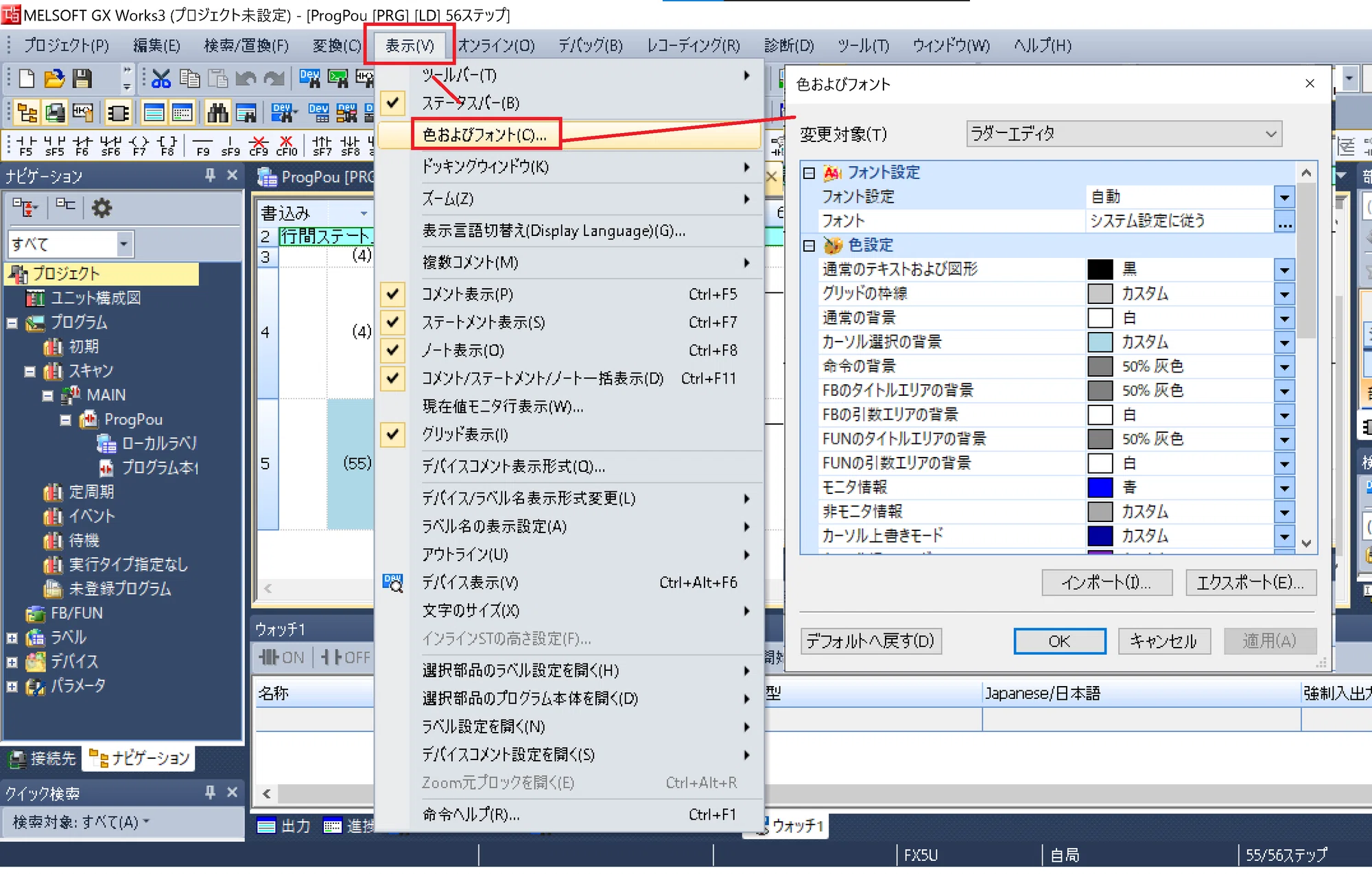Insert vertical line sF9 icon

click(x=230, y=145)
